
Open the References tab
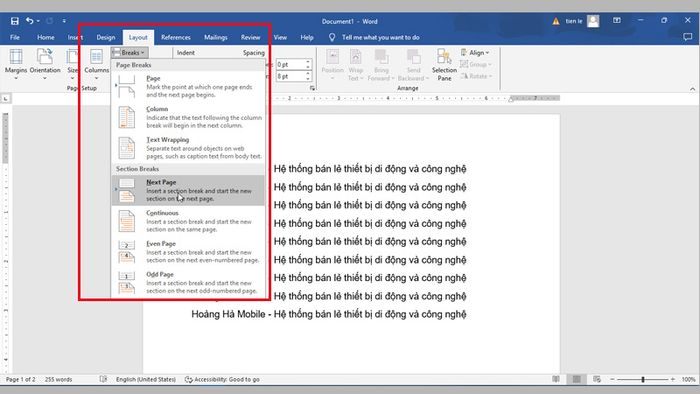coord(176,37)
